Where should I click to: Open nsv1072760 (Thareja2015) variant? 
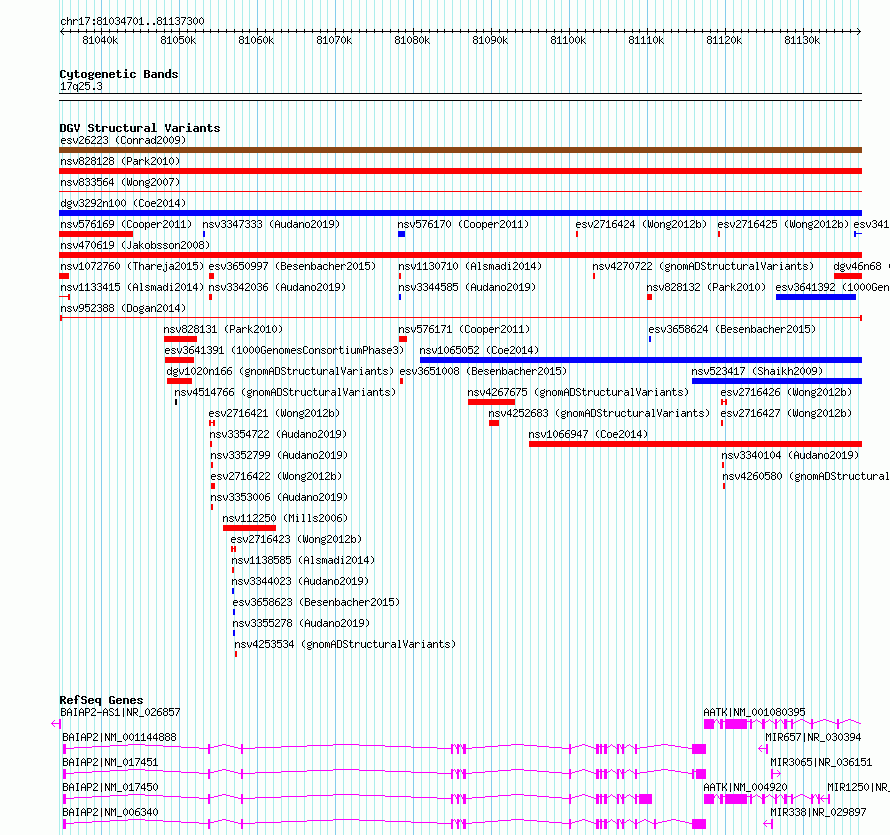[132, 266]
